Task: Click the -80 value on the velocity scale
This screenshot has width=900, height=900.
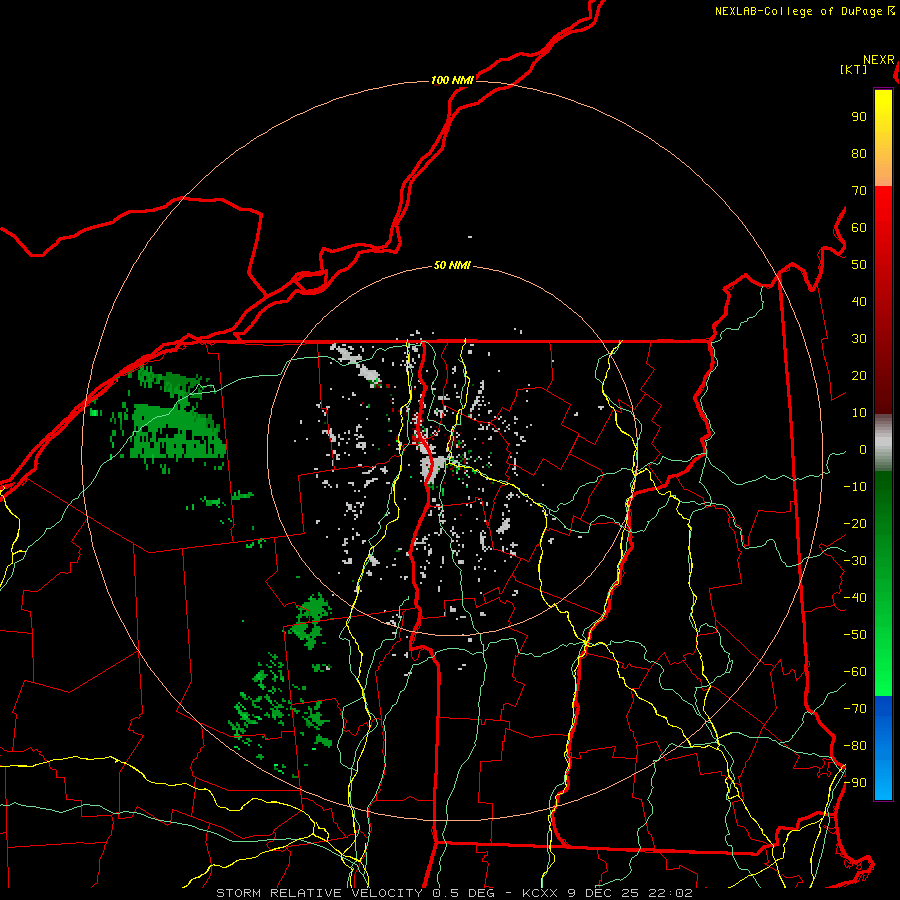Action: pyautogui.click(x=855, y=746)
